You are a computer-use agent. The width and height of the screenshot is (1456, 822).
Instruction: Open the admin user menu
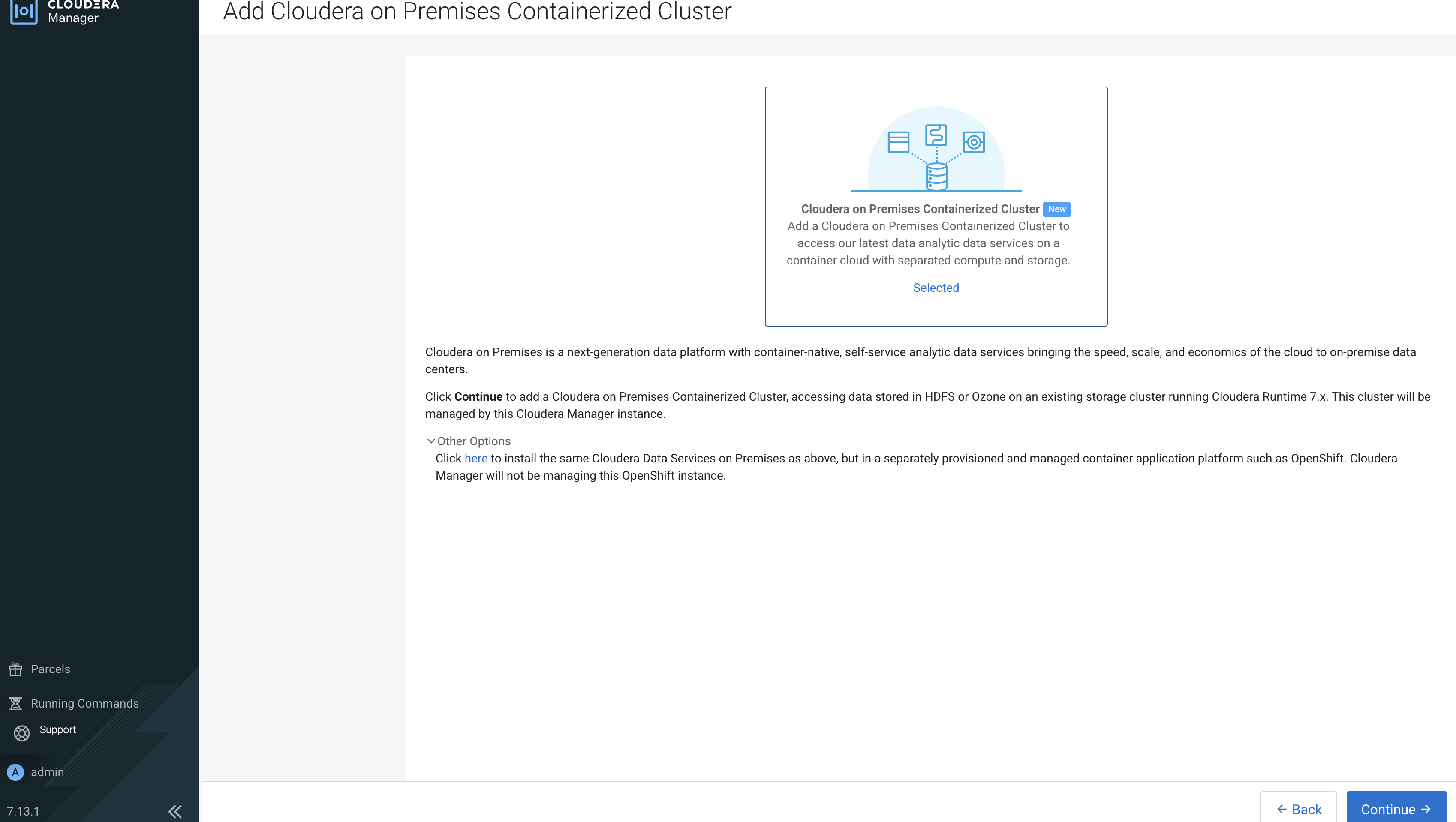tap(47, 772)
